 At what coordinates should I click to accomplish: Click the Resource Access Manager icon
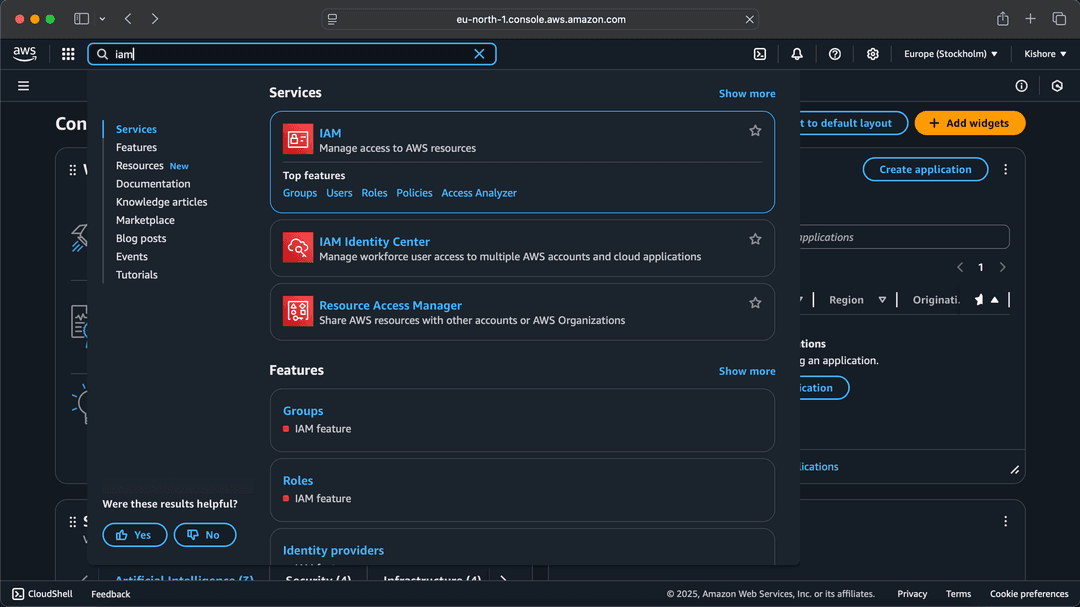click(298, 312)
